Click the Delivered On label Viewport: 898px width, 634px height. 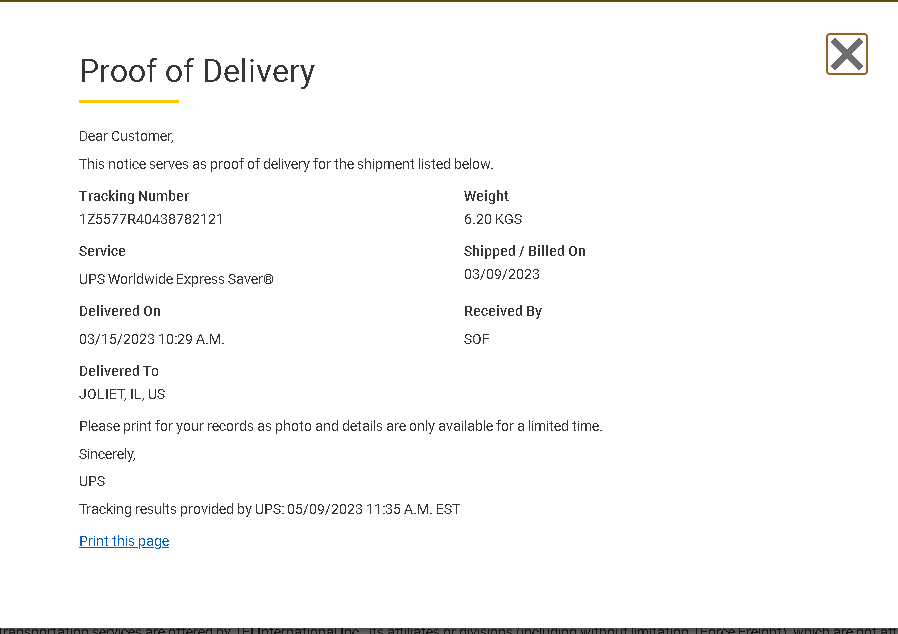[120, 311]
